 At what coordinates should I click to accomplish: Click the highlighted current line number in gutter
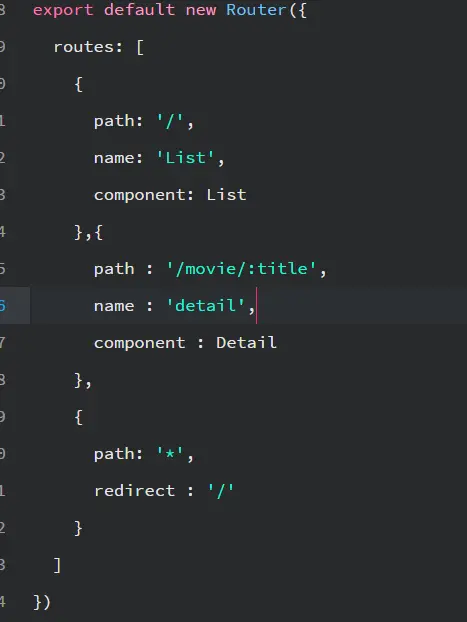click(x=3, y=305)
